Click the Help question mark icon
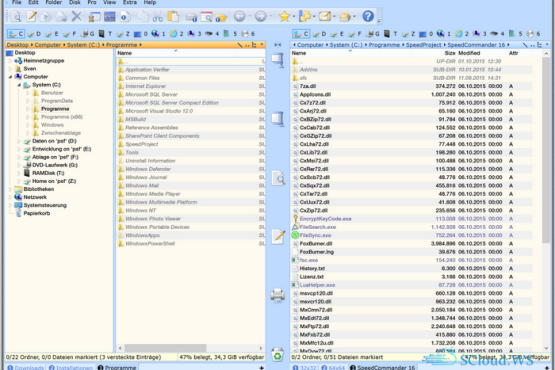 (x=368, y=16)
